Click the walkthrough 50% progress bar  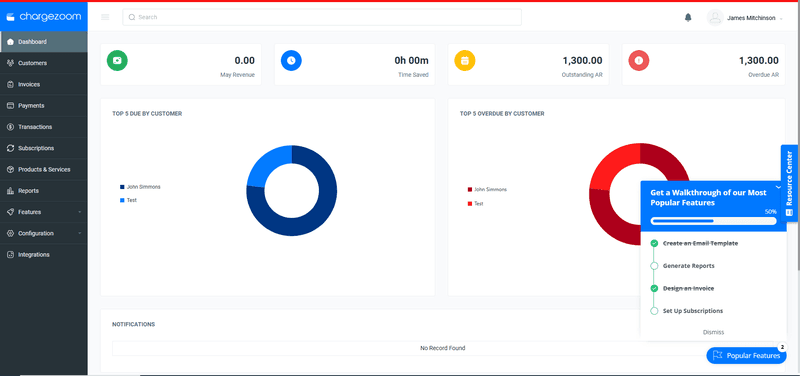pyautogui.click(x=713, y=221)
